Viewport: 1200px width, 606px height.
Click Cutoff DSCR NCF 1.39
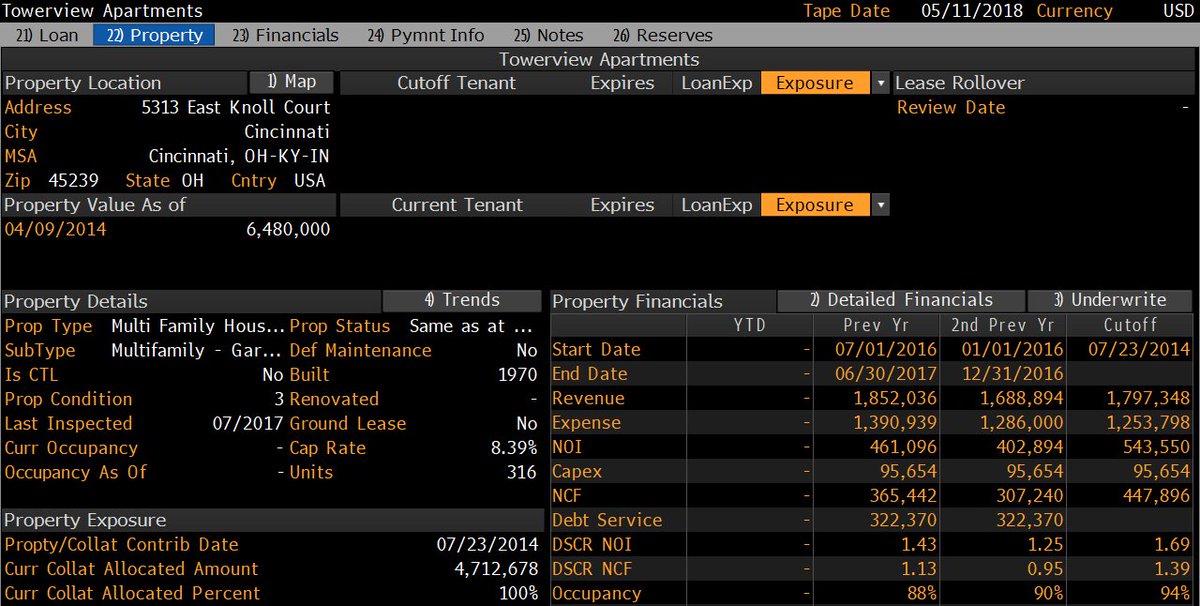(x=1173, y=569)
